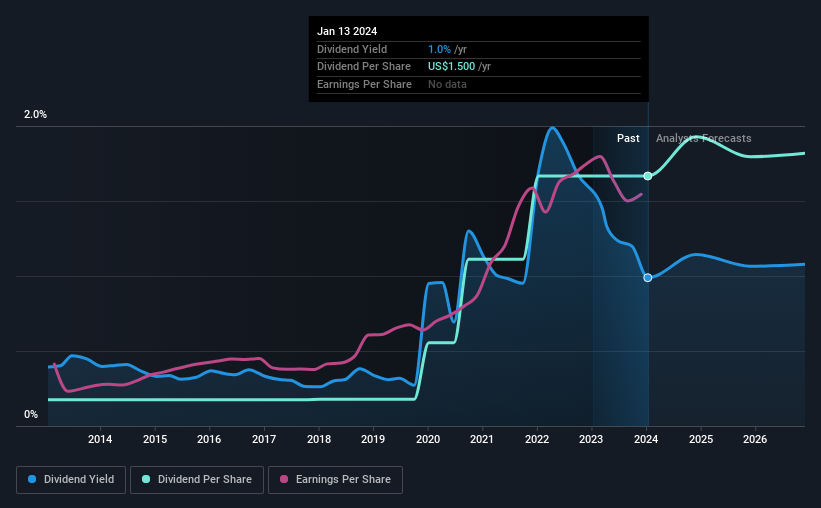Select the 2024 x-axis label
Image resolution: width=821 pixels, height=508 pixels.
(x=646, y=439)
